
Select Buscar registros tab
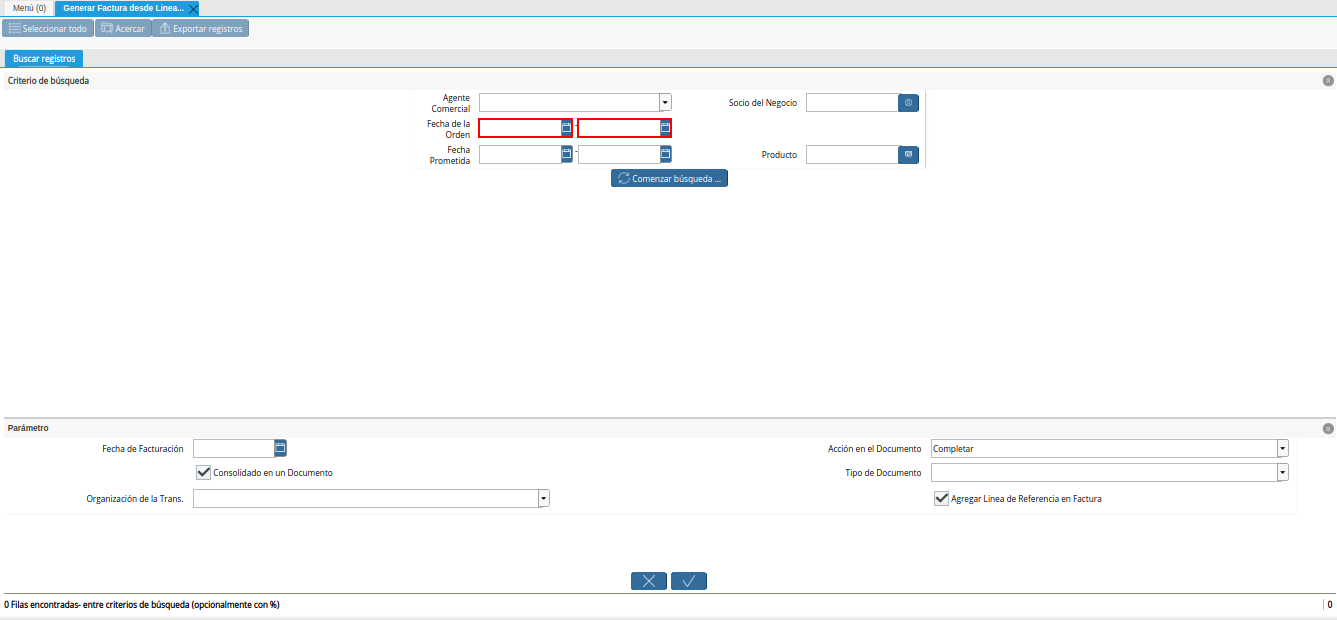tap(44, 59)
